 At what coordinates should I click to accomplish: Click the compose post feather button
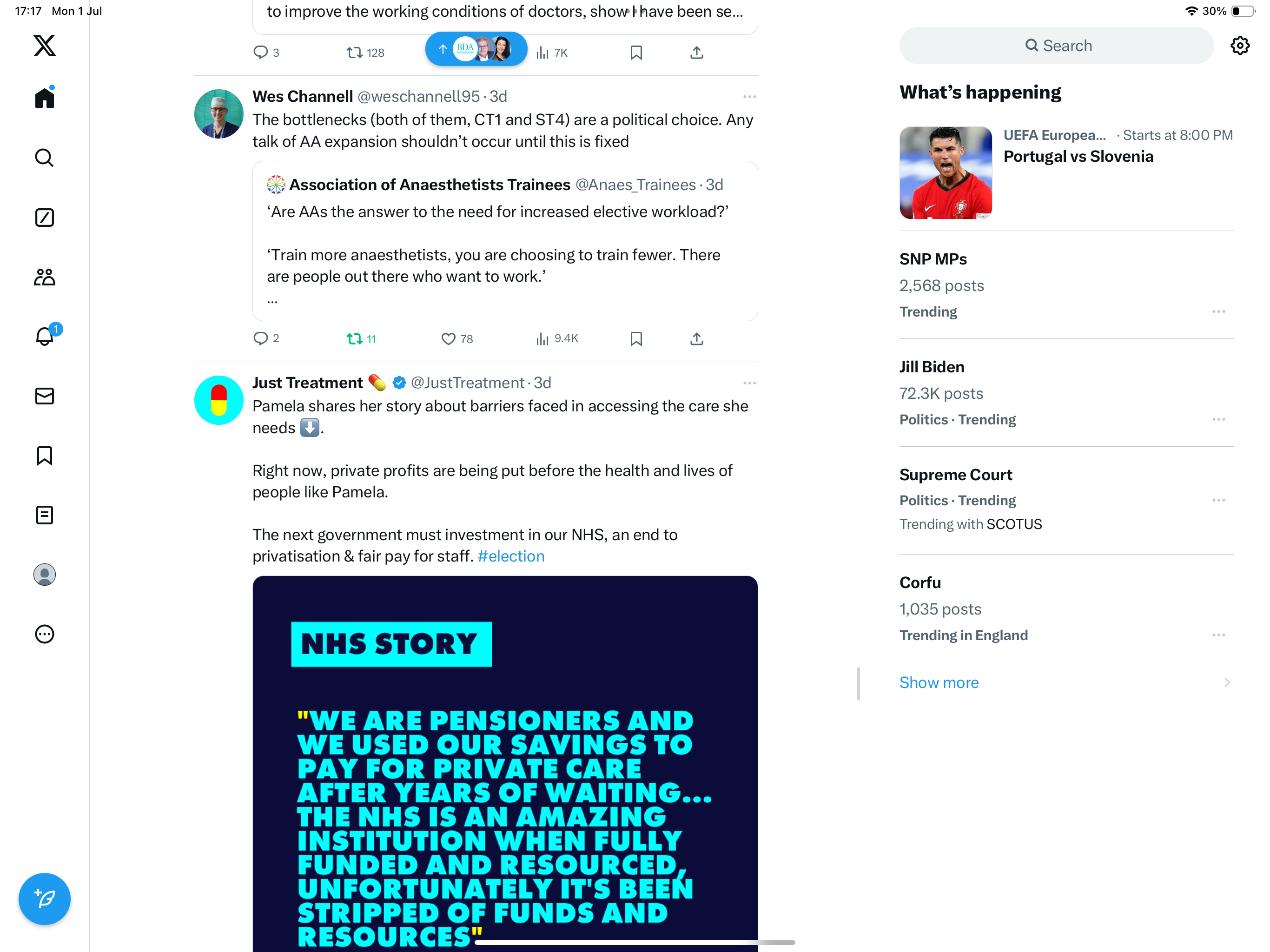tap(44, 899)
